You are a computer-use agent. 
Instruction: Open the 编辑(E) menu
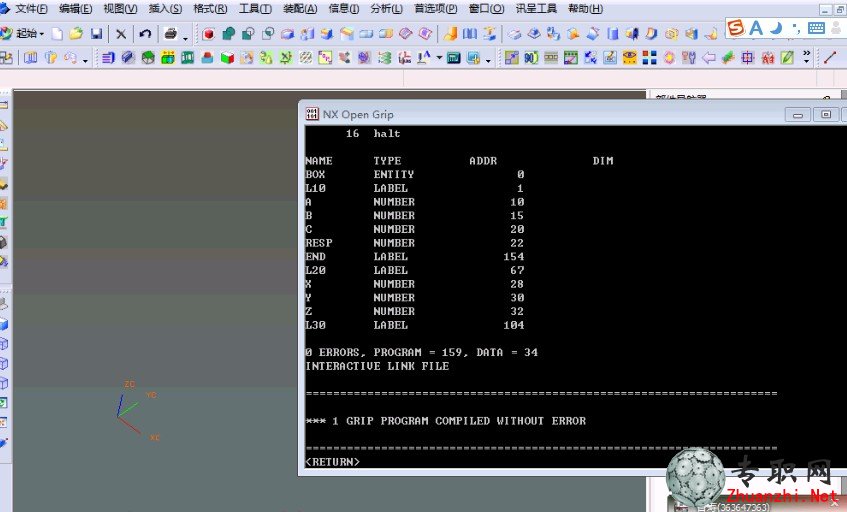tap(75, 9)
